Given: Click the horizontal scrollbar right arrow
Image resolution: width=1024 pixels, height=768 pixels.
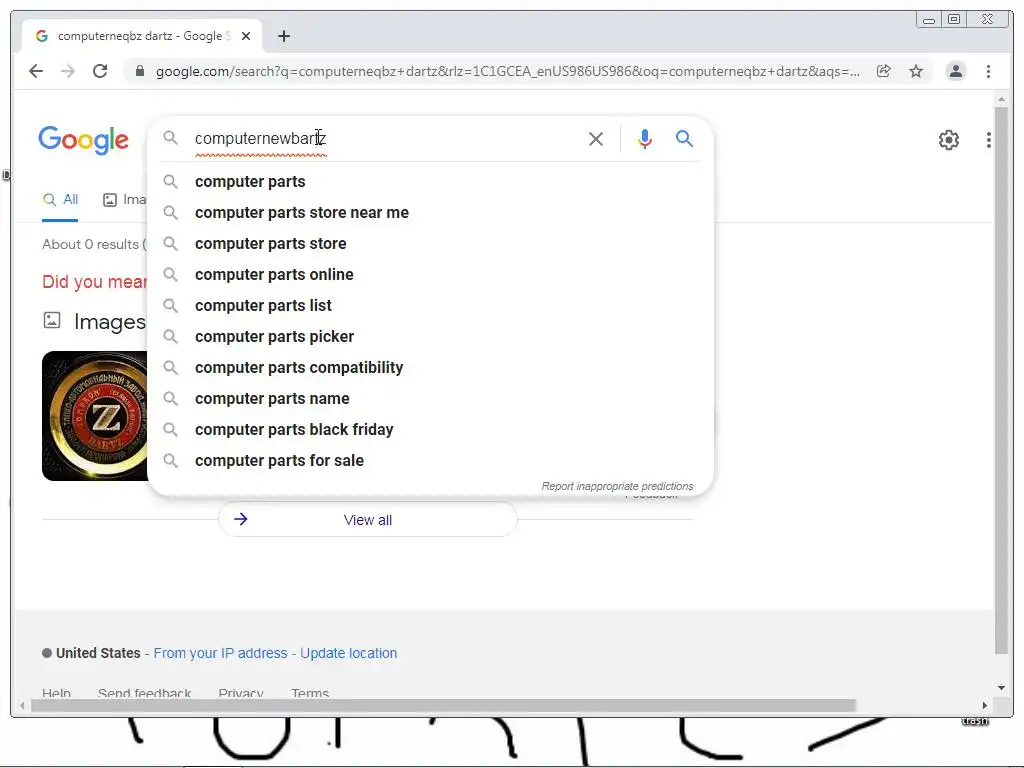Looking at the screenshot, I should tap(985, 705).
